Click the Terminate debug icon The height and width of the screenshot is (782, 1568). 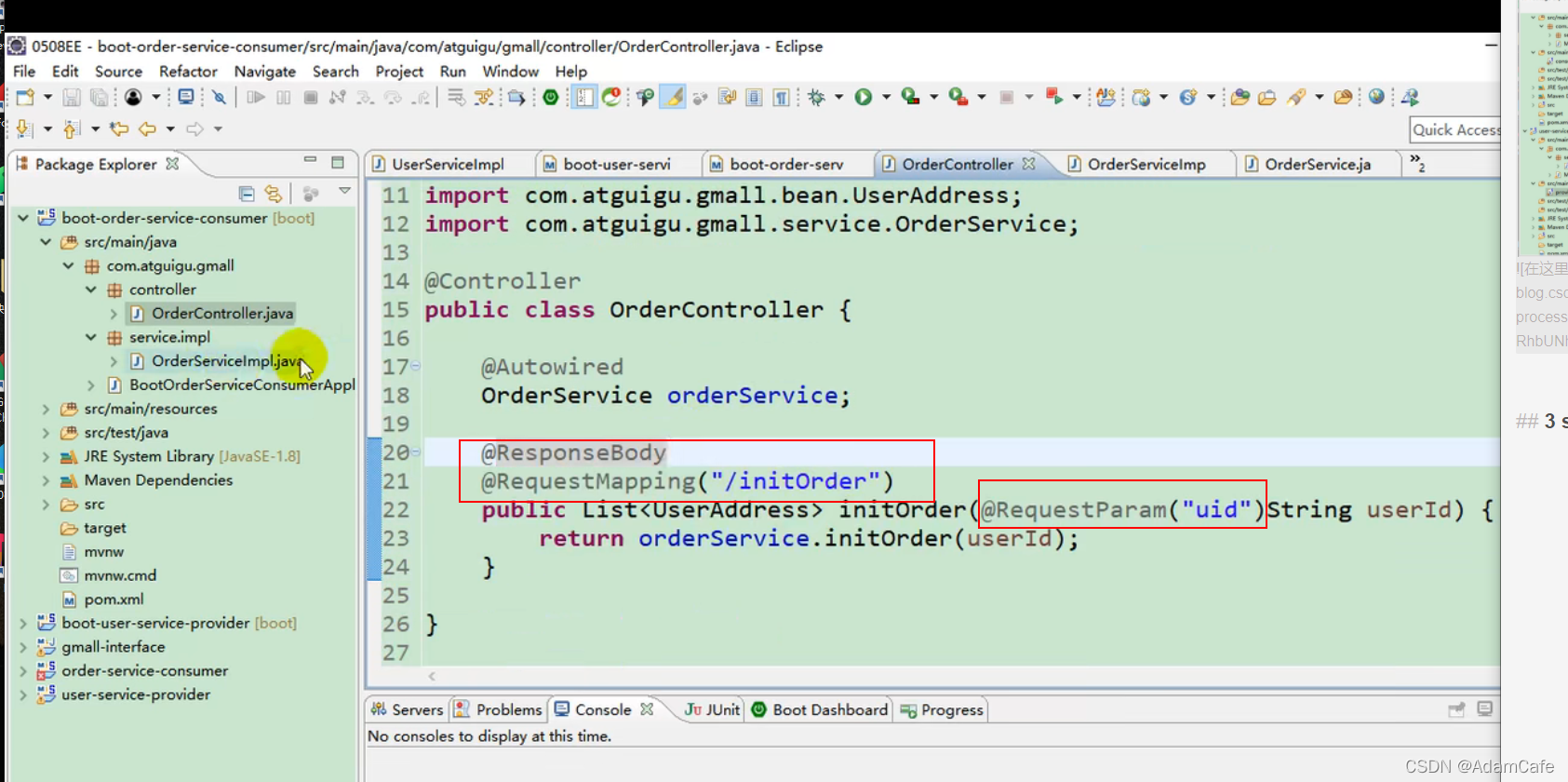tap(311, 97)
